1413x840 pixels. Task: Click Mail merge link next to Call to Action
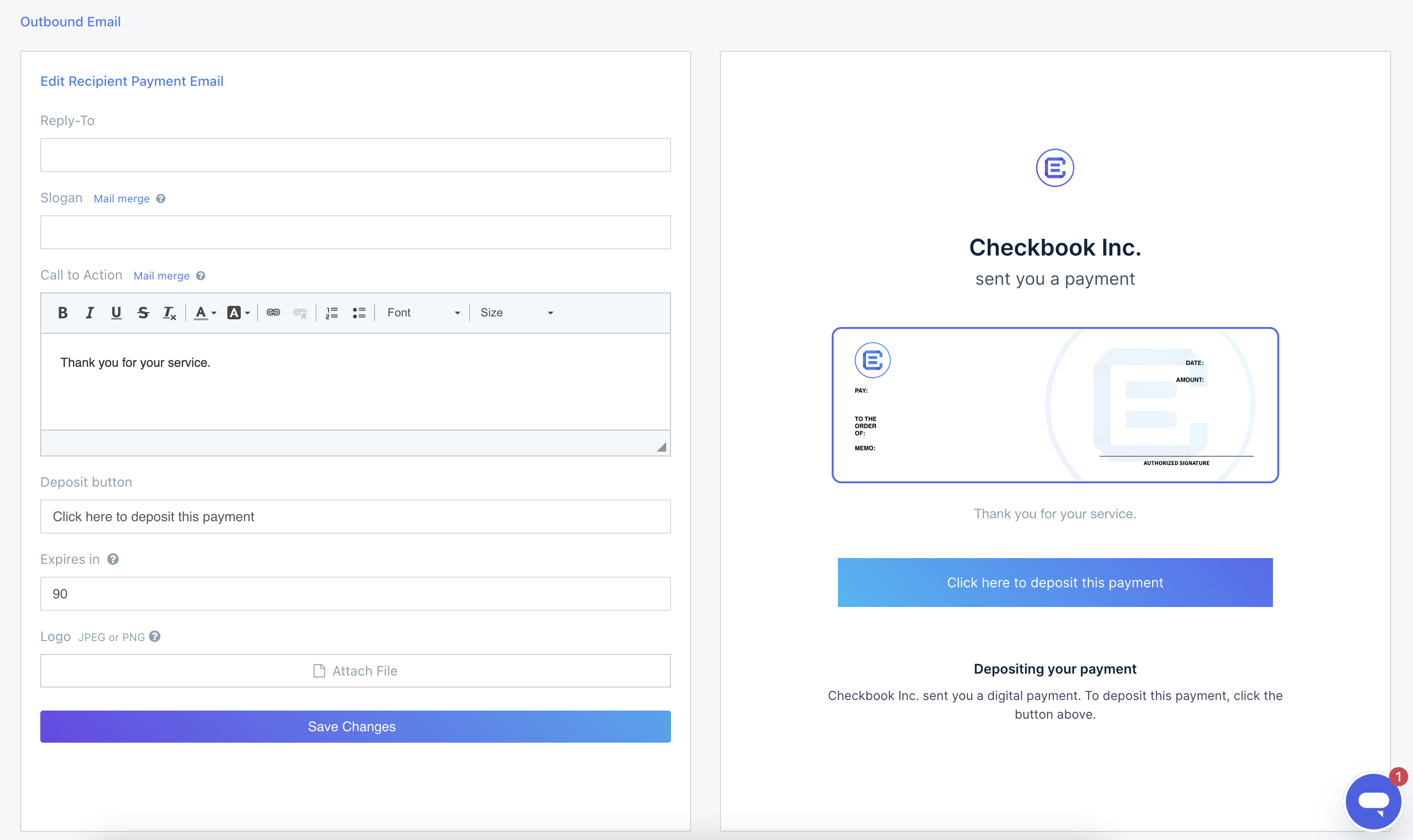coord(161,276)
